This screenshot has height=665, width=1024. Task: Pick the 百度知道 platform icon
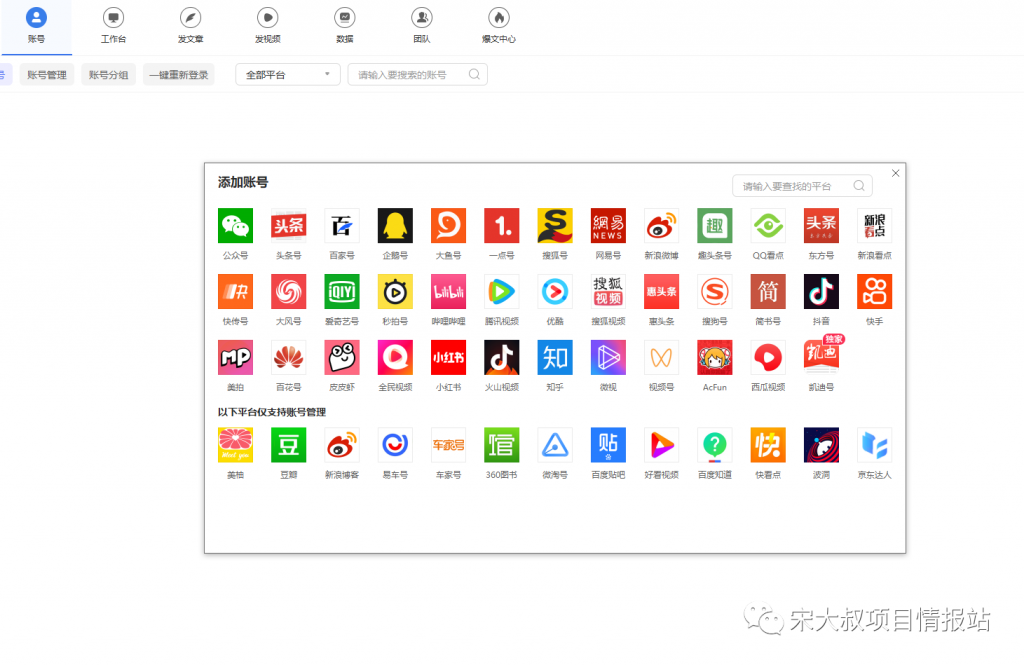coord(714,446)
